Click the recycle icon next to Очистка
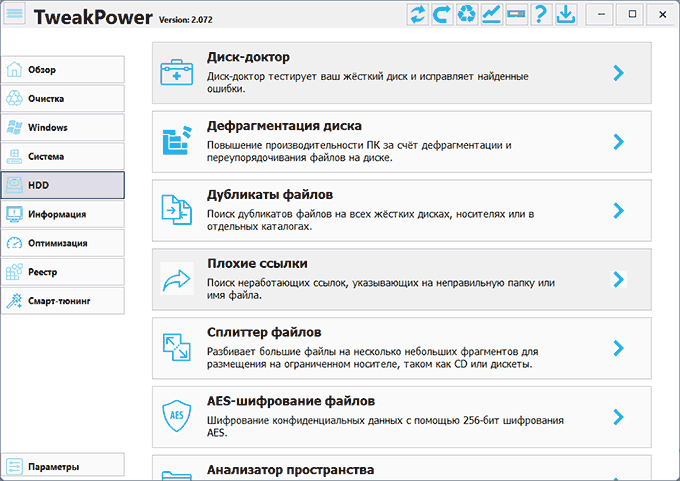Image resolution: width=680 pixels, height=481 pixels. [x=14, y=98]
